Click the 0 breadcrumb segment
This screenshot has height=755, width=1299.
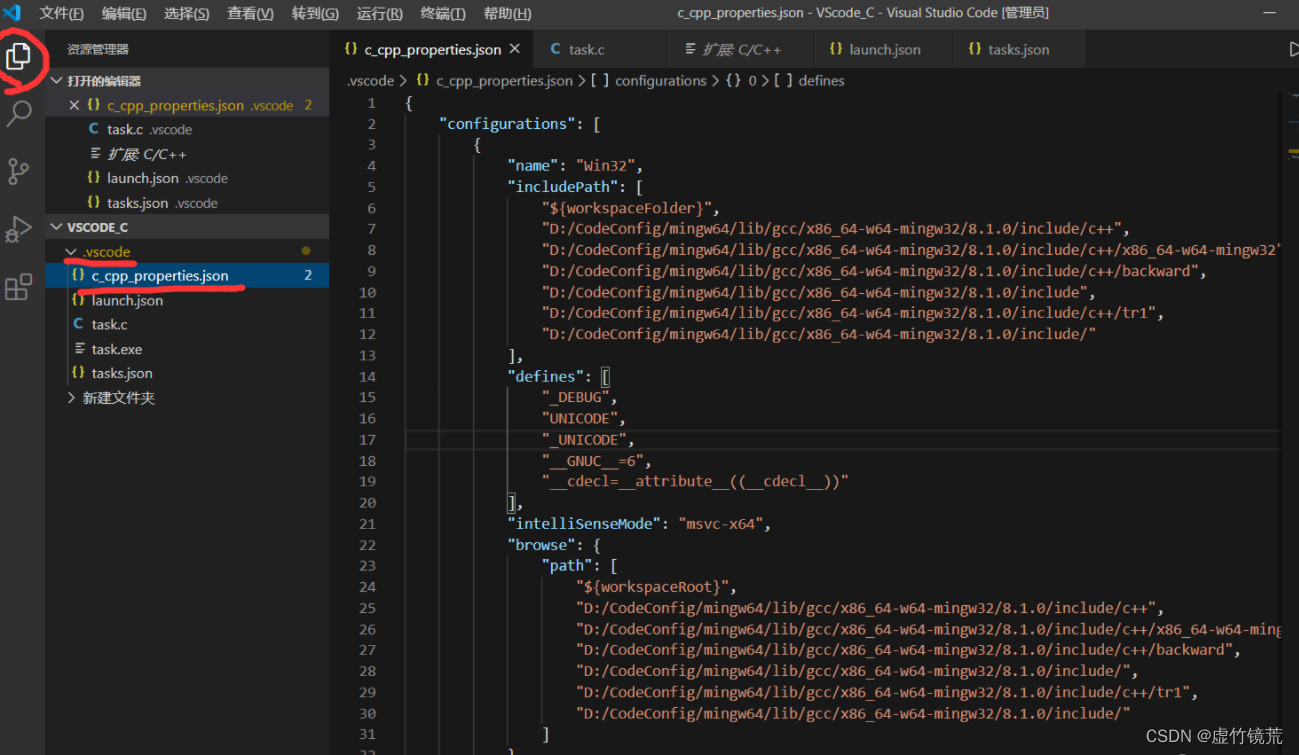(x=752, y=81)
